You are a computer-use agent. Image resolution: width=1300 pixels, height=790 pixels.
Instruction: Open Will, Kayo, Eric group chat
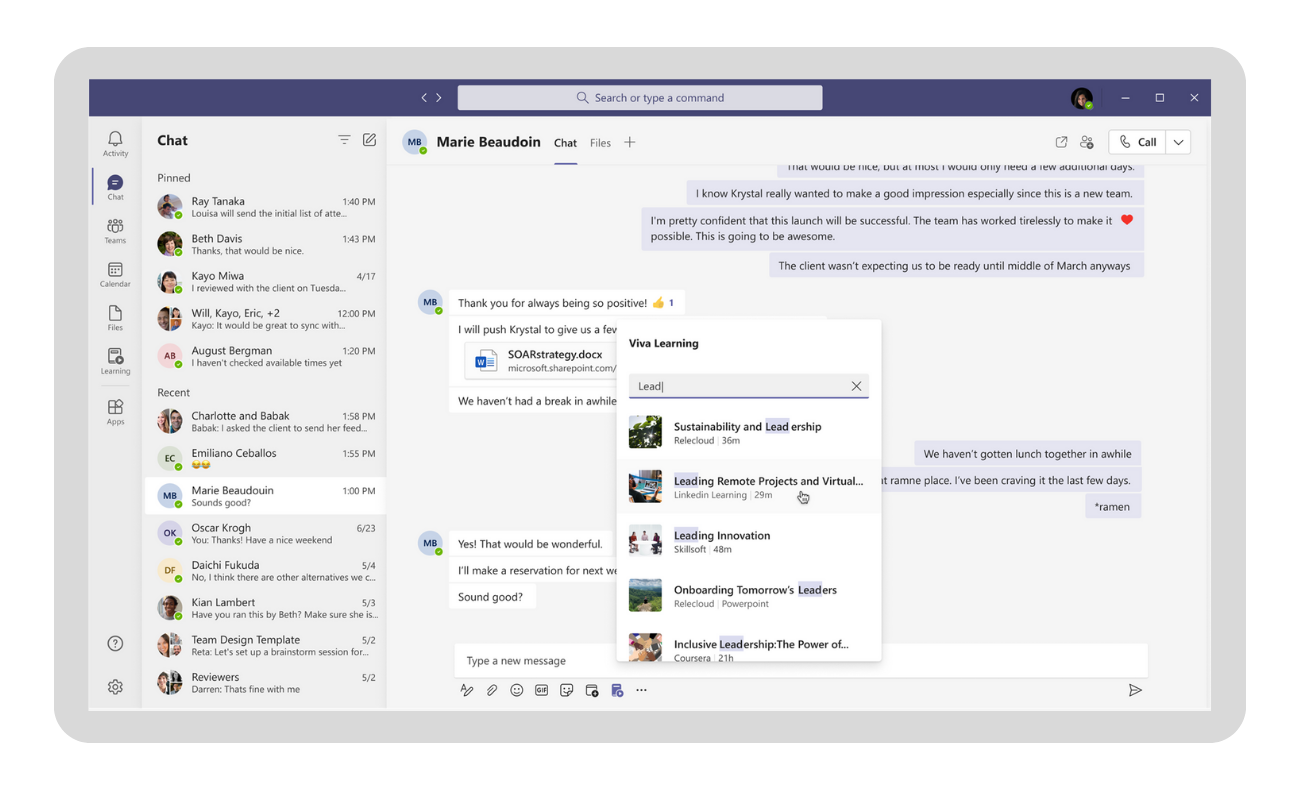tap(265, 319)
